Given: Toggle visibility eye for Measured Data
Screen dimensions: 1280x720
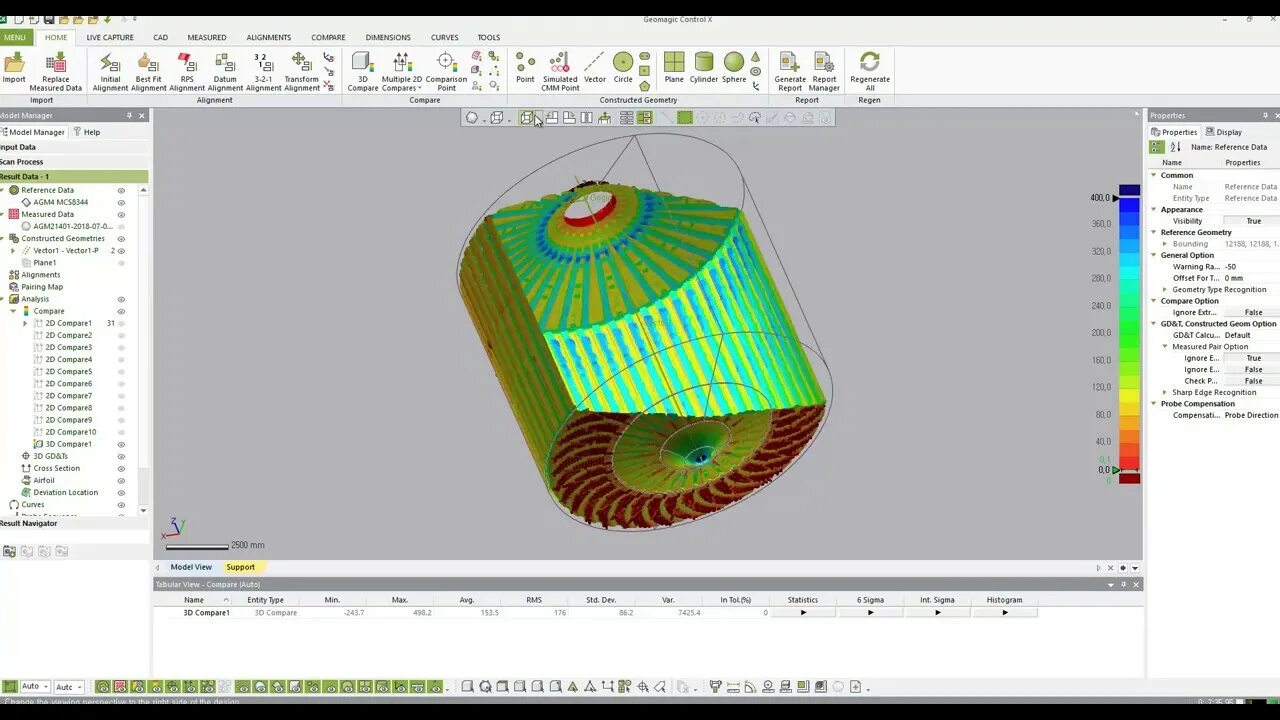Looking at the screenshot, I should coord(121,214).
